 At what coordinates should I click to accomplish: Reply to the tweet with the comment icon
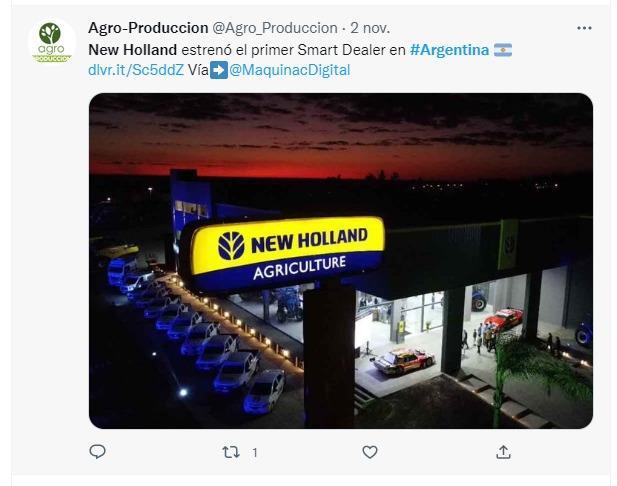(x=97, y=451)
